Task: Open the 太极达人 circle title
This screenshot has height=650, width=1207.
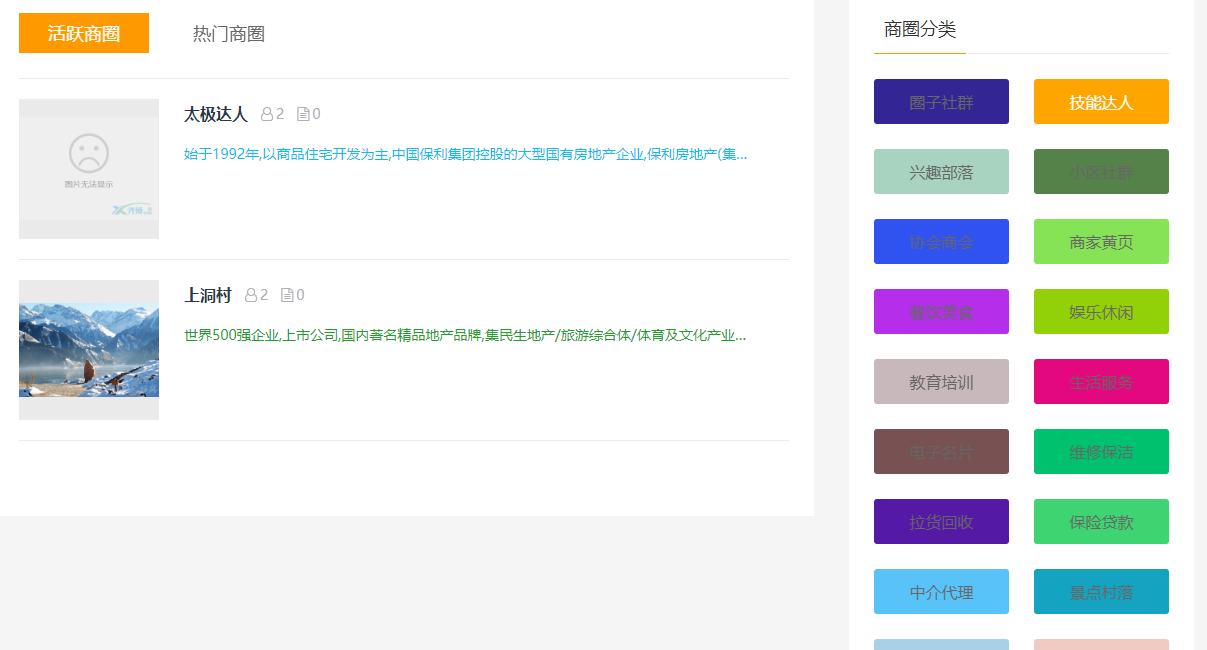Action: click(x=215, y=114)
